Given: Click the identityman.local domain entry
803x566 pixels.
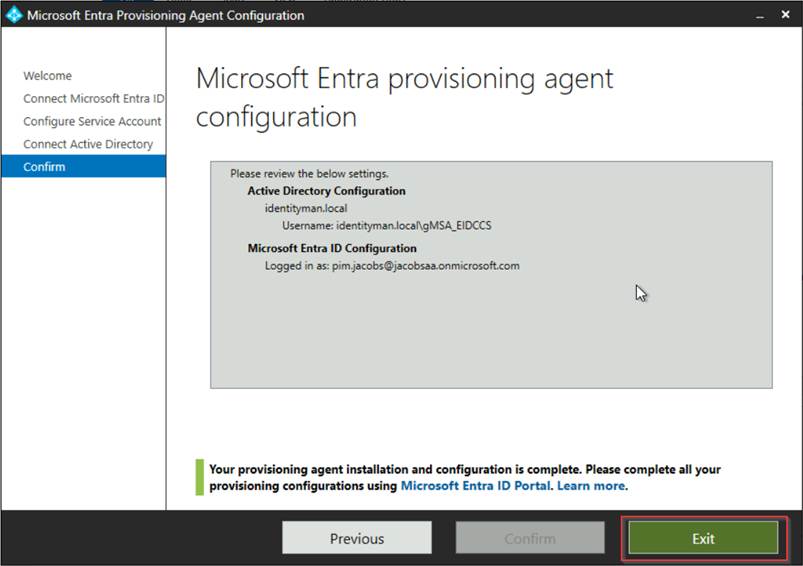Looking at the screenshot, I should tap(307, 208).
